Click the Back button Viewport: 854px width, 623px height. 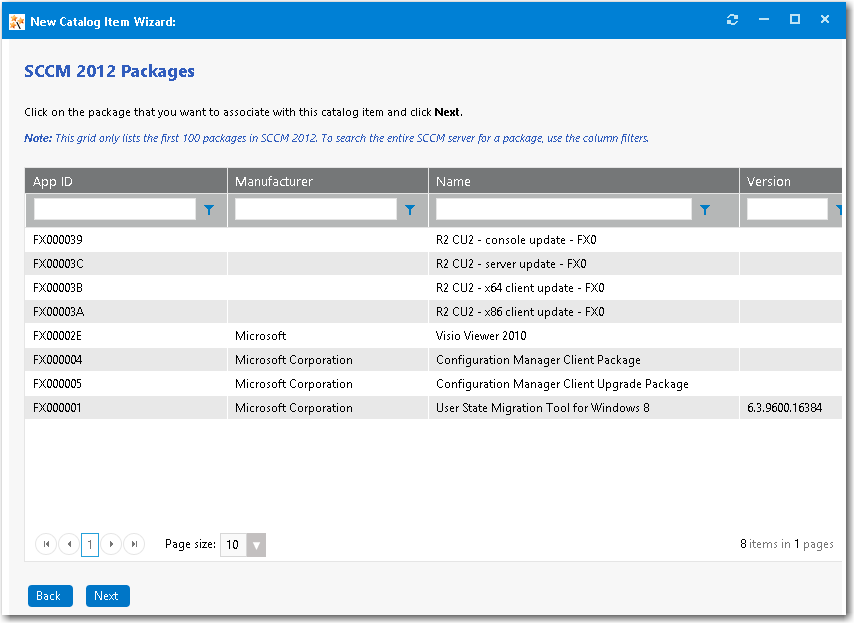tap(49, 595)
